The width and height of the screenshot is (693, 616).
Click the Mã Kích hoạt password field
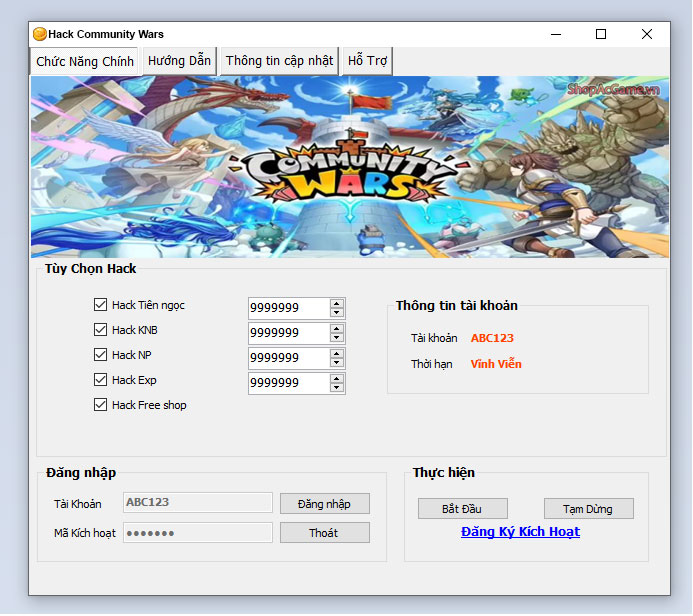(198, 532)
